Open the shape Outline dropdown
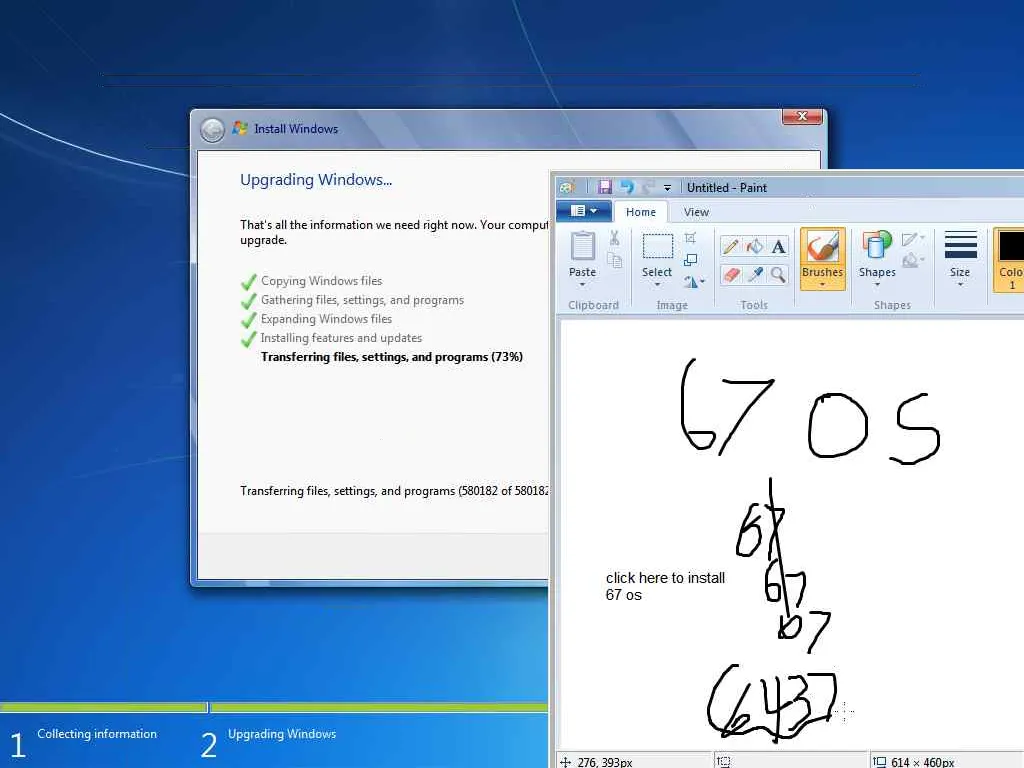The image size is (1024, 768). click(913, 239)
